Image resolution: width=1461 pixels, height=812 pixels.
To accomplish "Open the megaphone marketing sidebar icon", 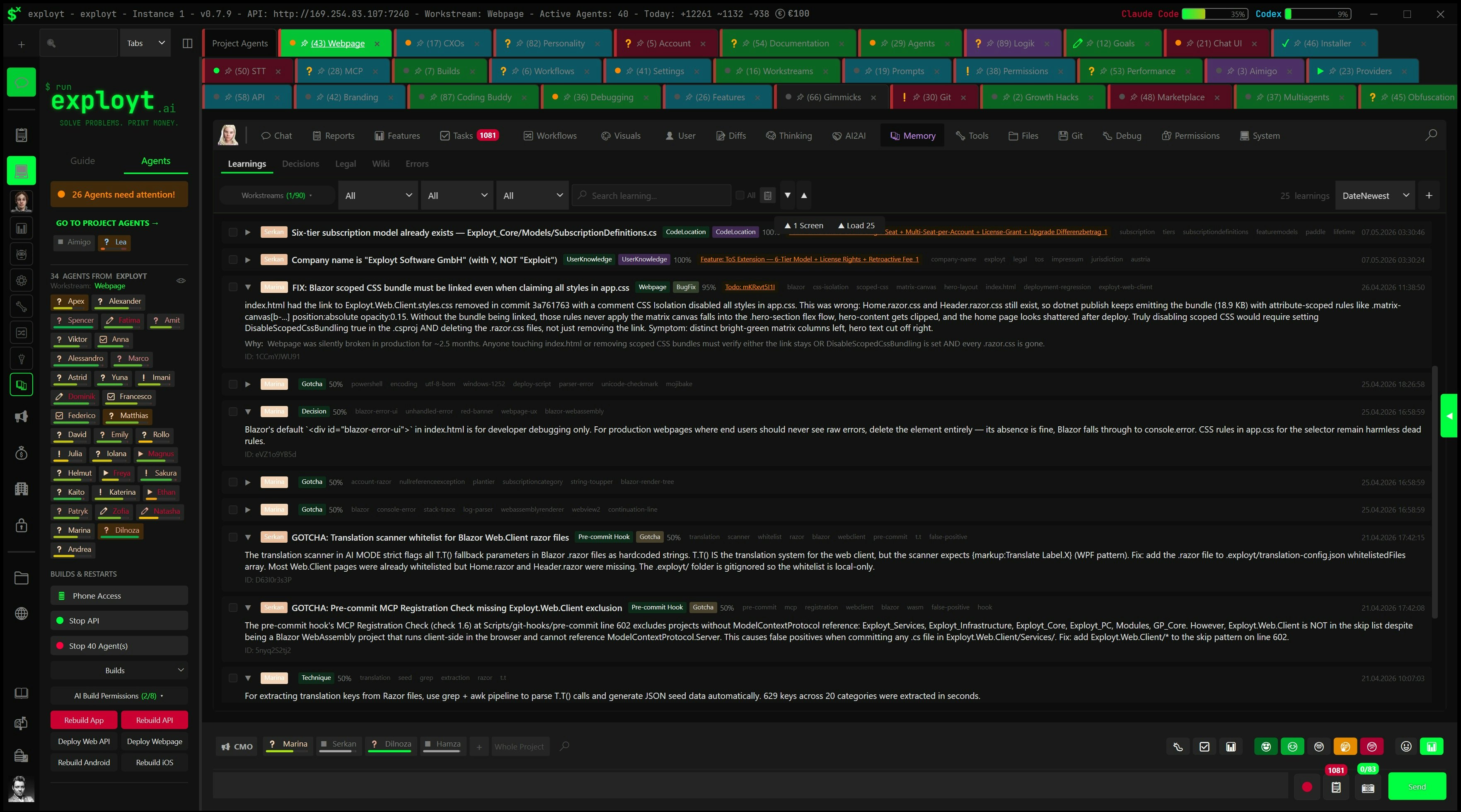I will coord(22,417).
